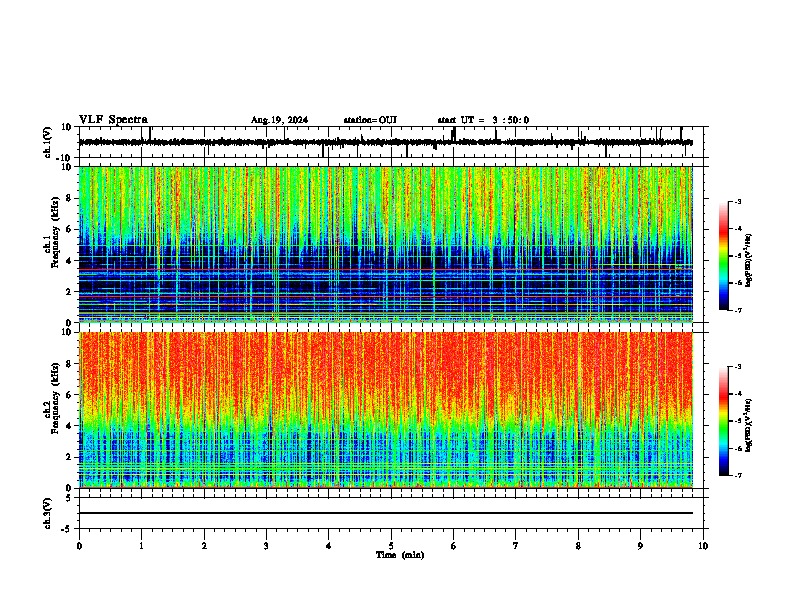Click the -3 tick on ch.1 color bar

coord(738,201)
